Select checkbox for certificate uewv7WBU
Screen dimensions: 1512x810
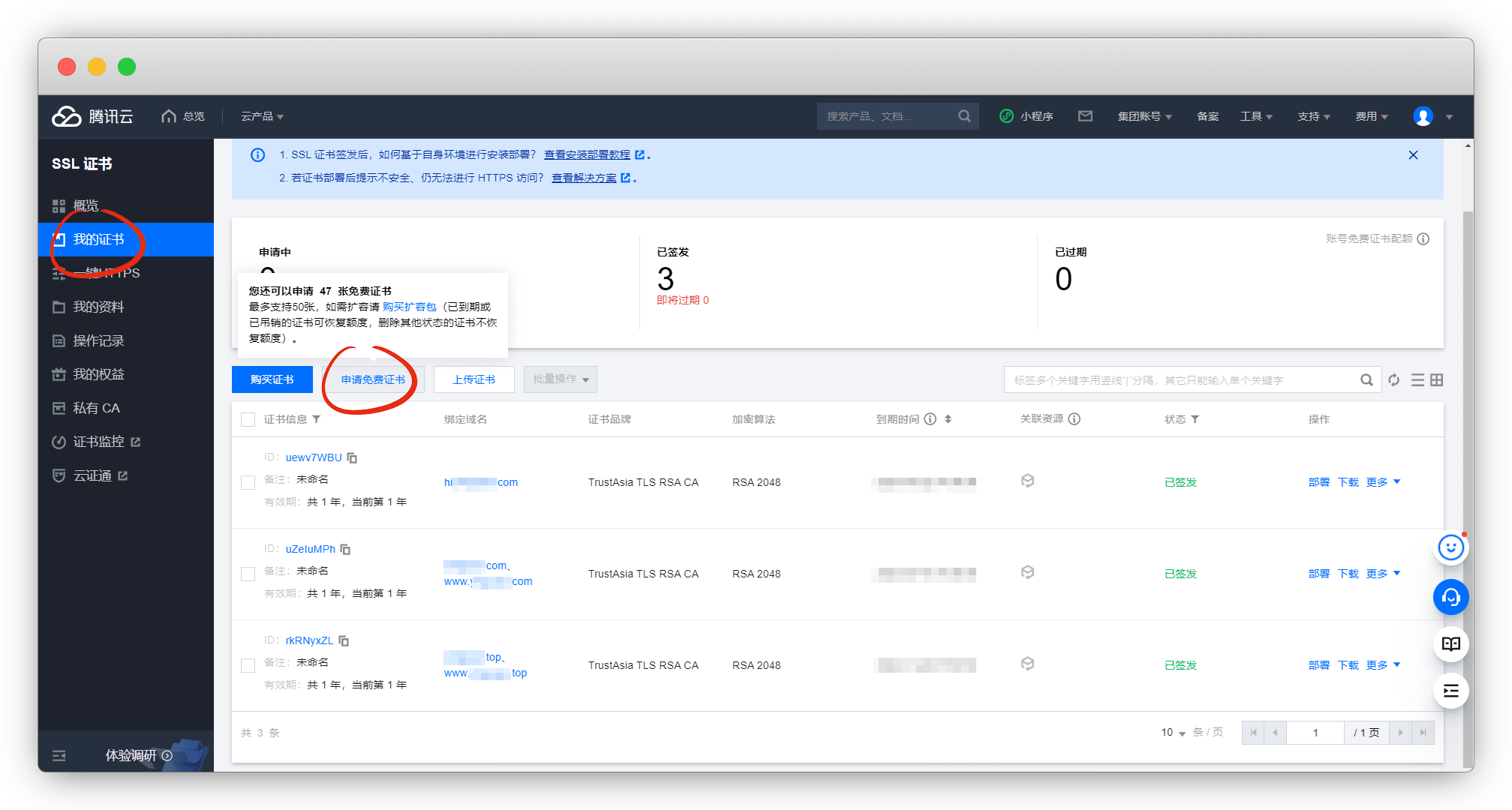tap(248, 482)
